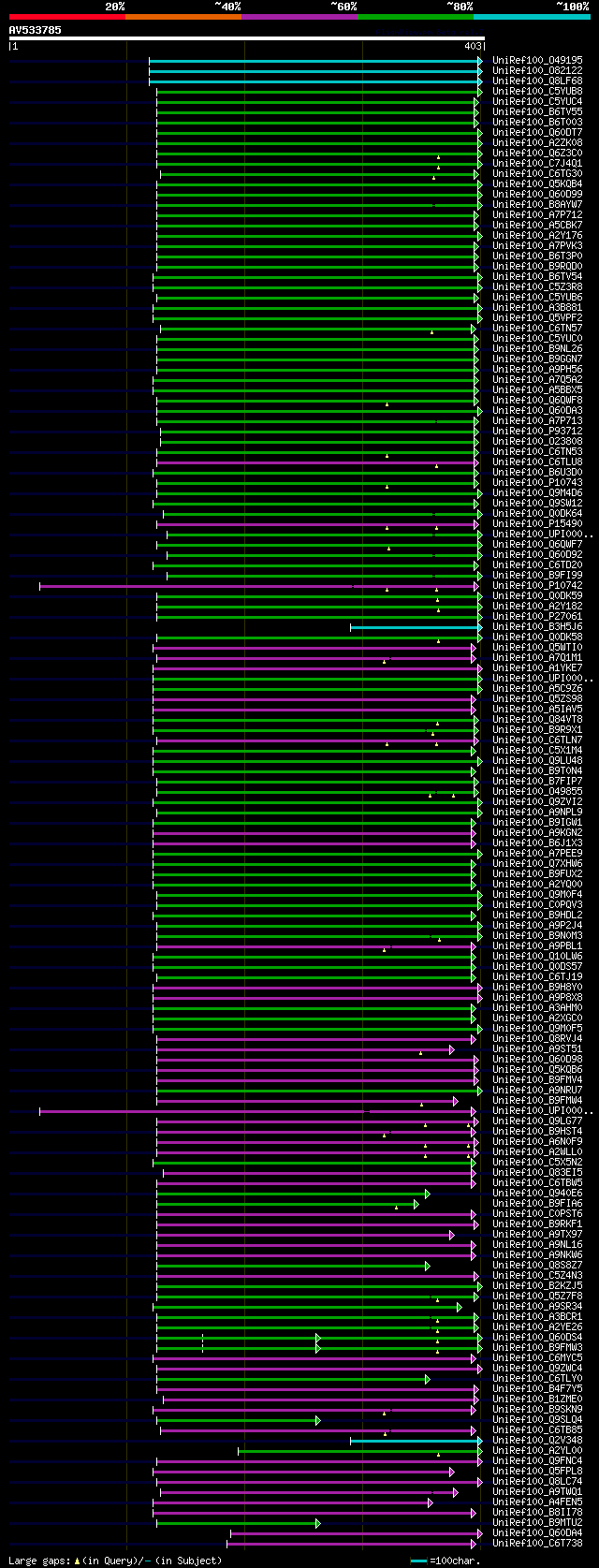Click the UniRef100_B9MTU2 label
The image size is (599, 1568).
pyautogui.click(x=537, y=1522)
